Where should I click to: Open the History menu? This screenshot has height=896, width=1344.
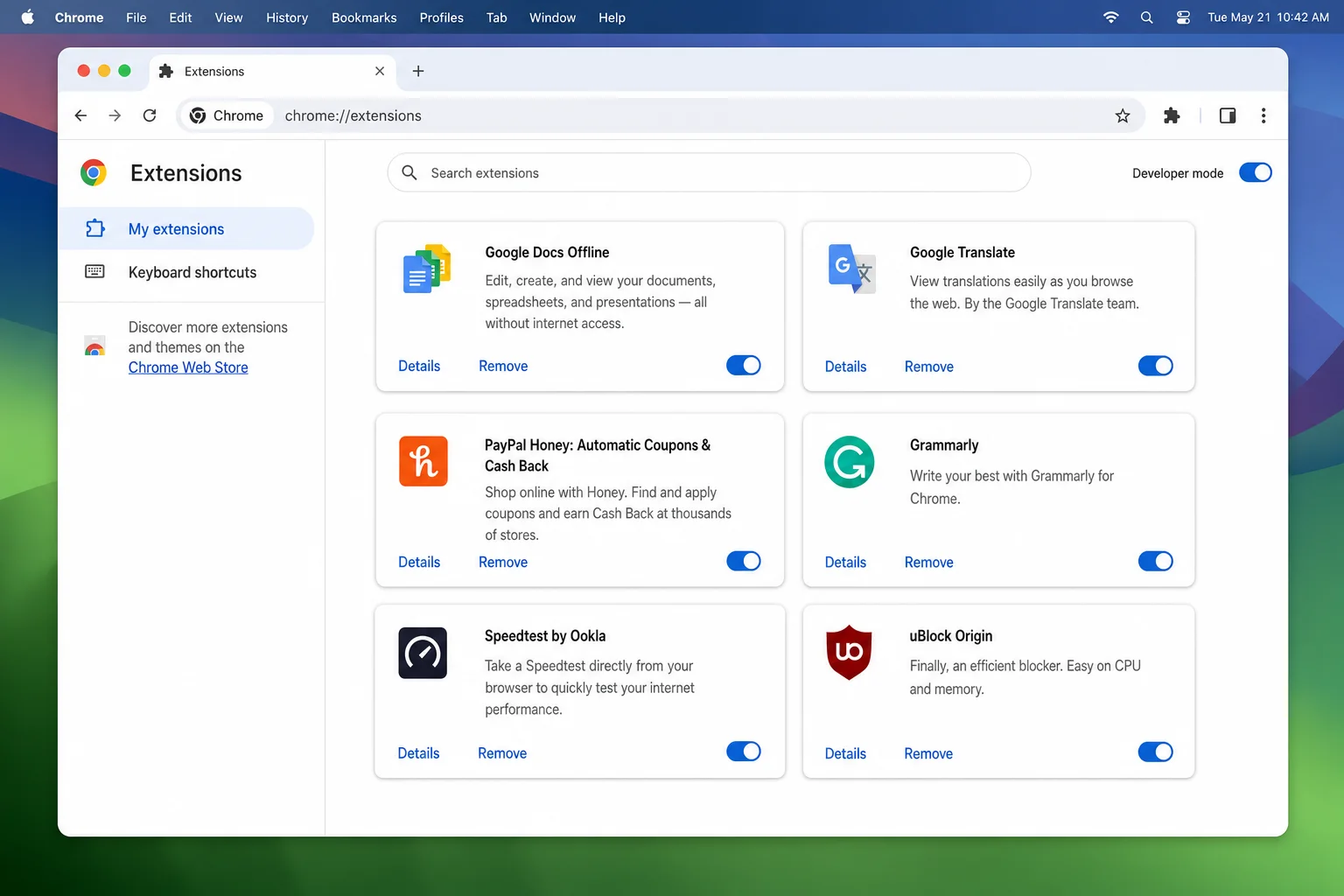[287, 17]
